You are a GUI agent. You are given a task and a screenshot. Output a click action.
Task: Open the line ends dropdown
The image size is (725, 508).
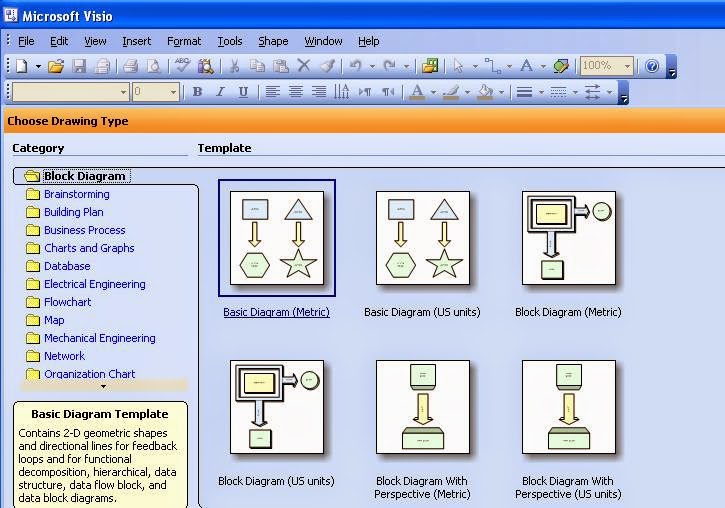tap(609, 92)
